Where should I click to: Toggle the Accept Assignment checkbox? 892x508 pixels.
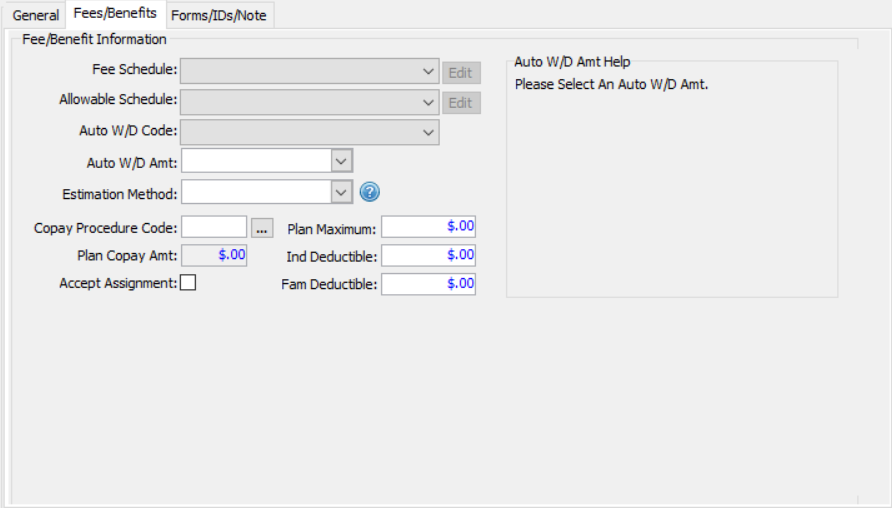pos(188,283)
